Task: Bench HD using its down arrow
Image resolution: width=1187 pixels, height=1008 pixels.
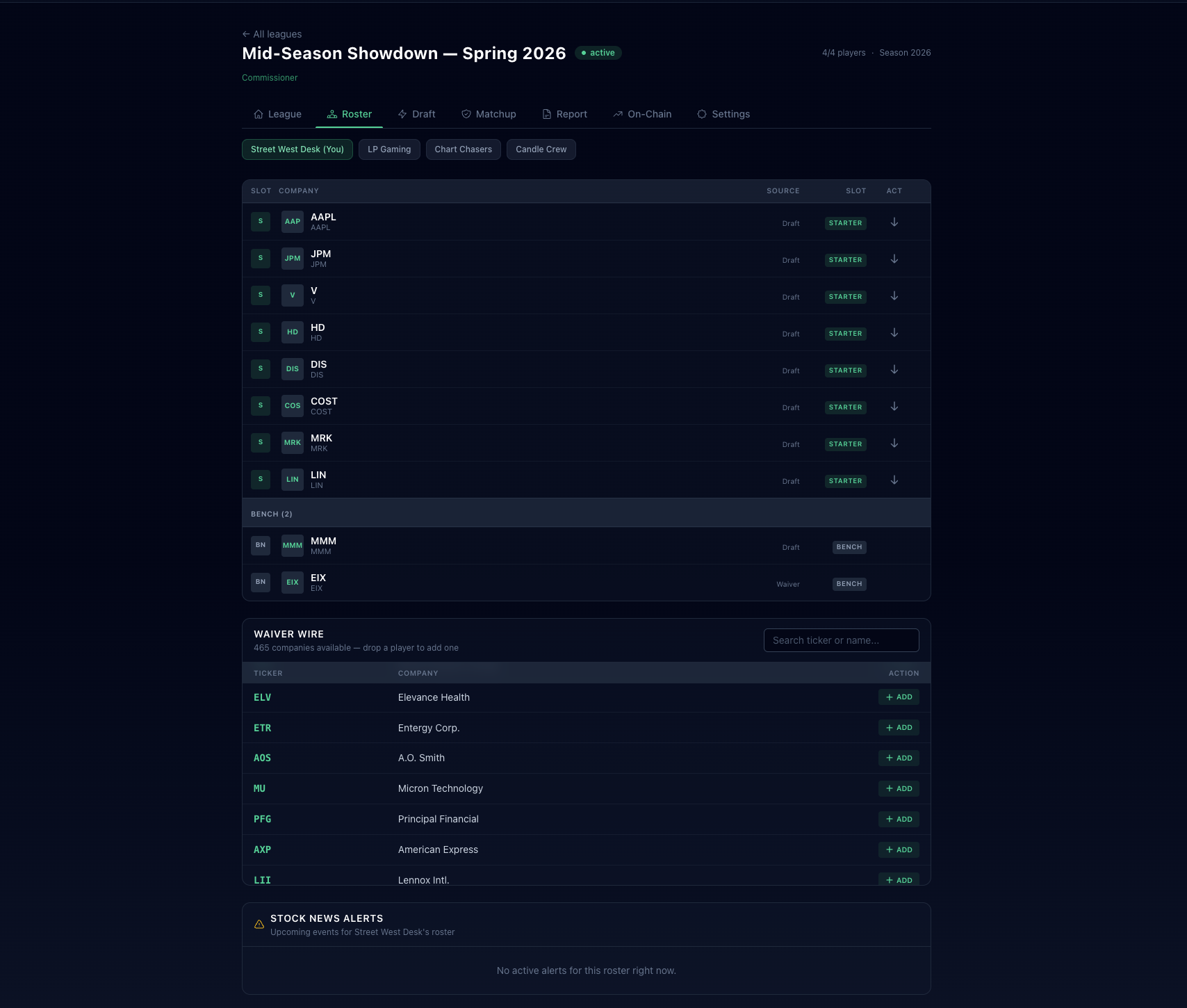Action: 894,333
